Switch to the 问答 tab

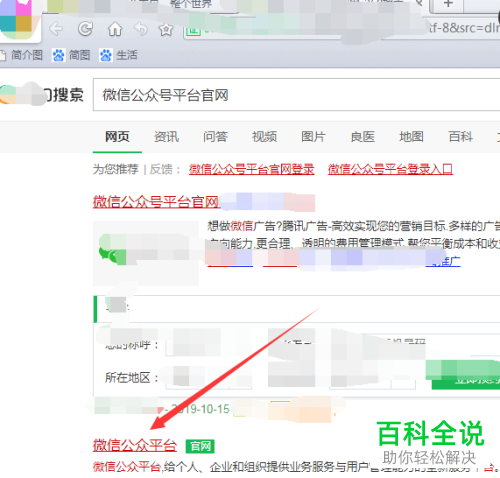(x=215, y=137)
